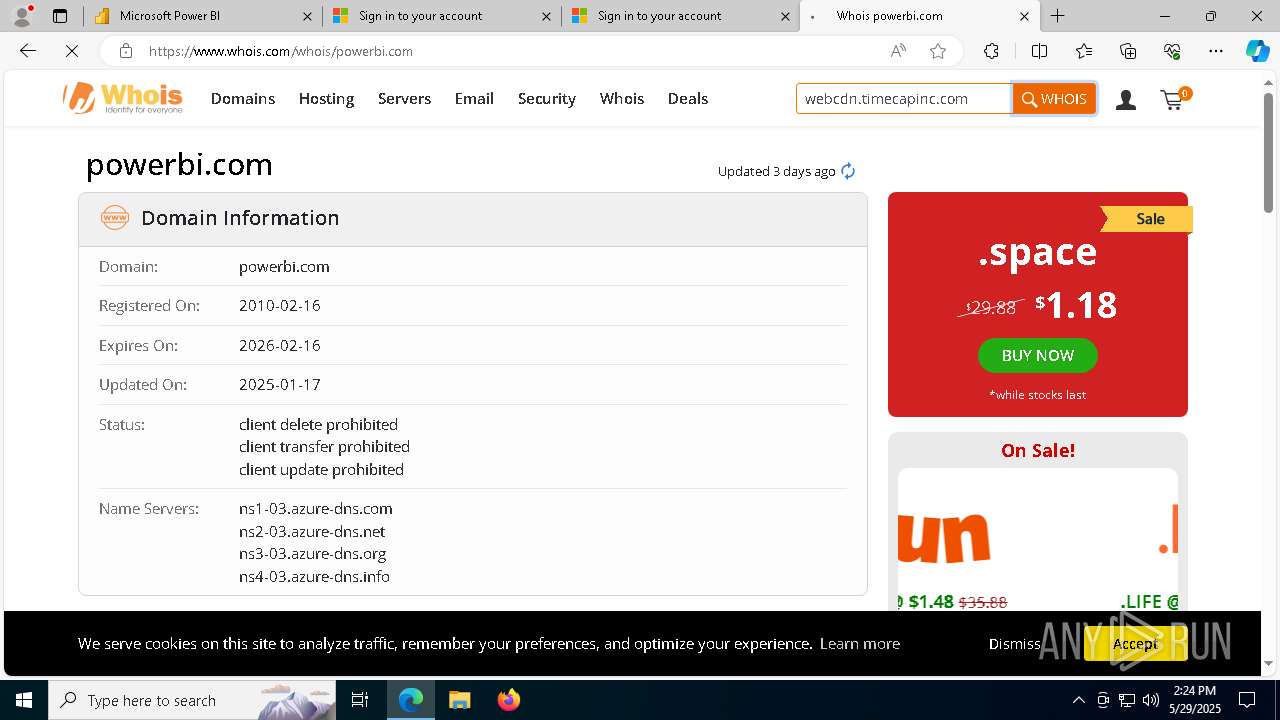Open a new browser tab
Image resolution: width=1280 pixels, height=720 pixels.
click(1057, 16)
